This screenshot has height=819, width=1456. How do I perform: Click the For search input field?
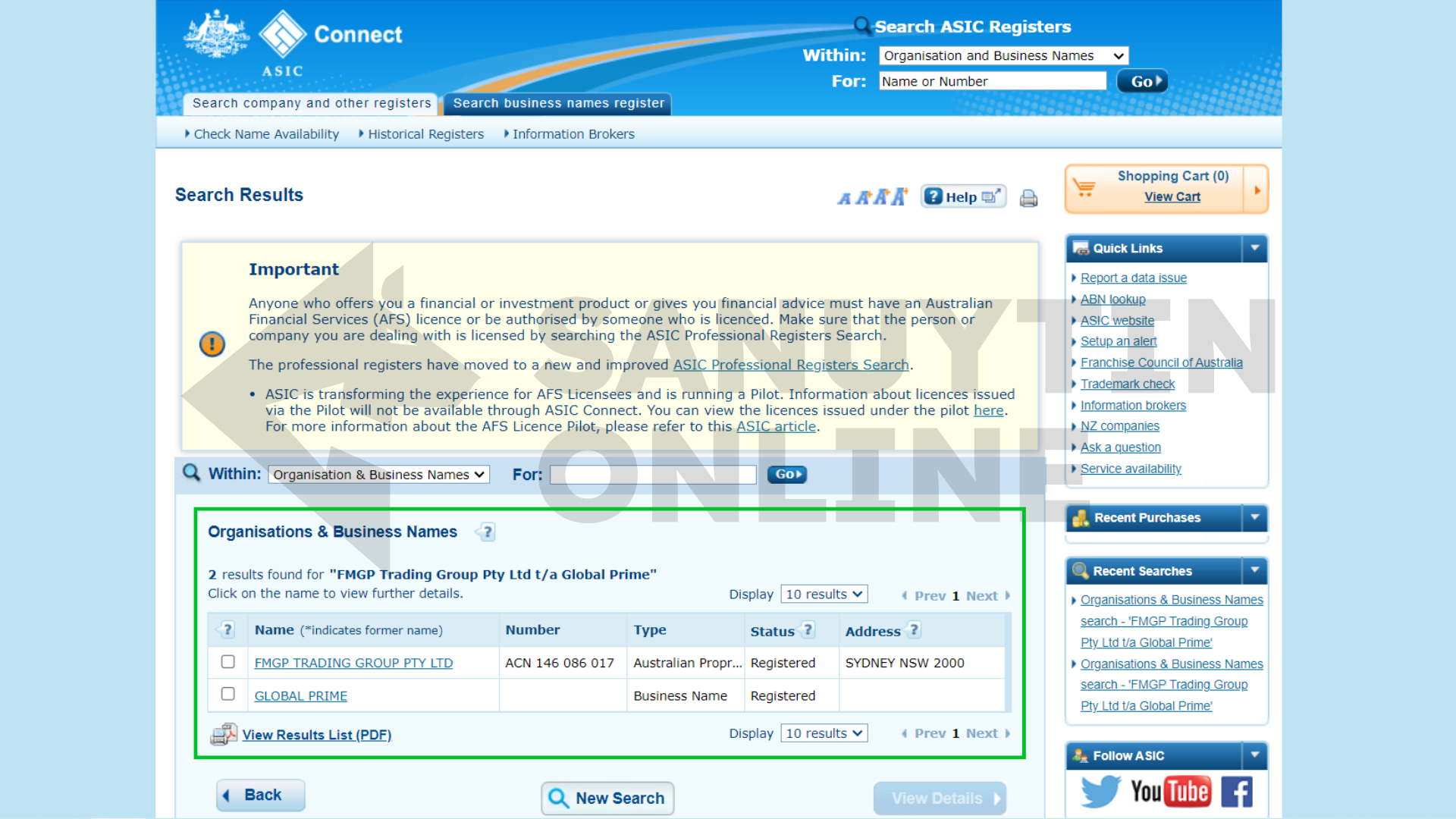coord(655,474)
